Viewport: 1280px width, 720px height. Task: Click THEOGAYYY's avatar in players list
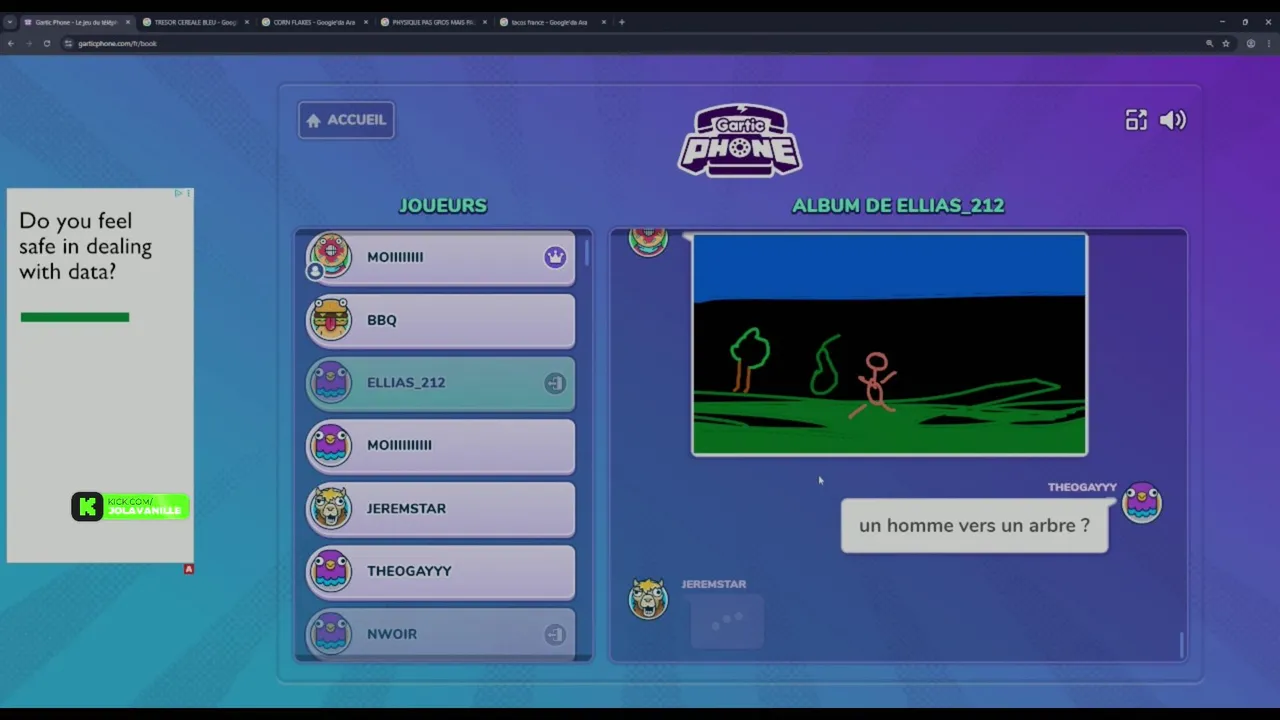330,571
